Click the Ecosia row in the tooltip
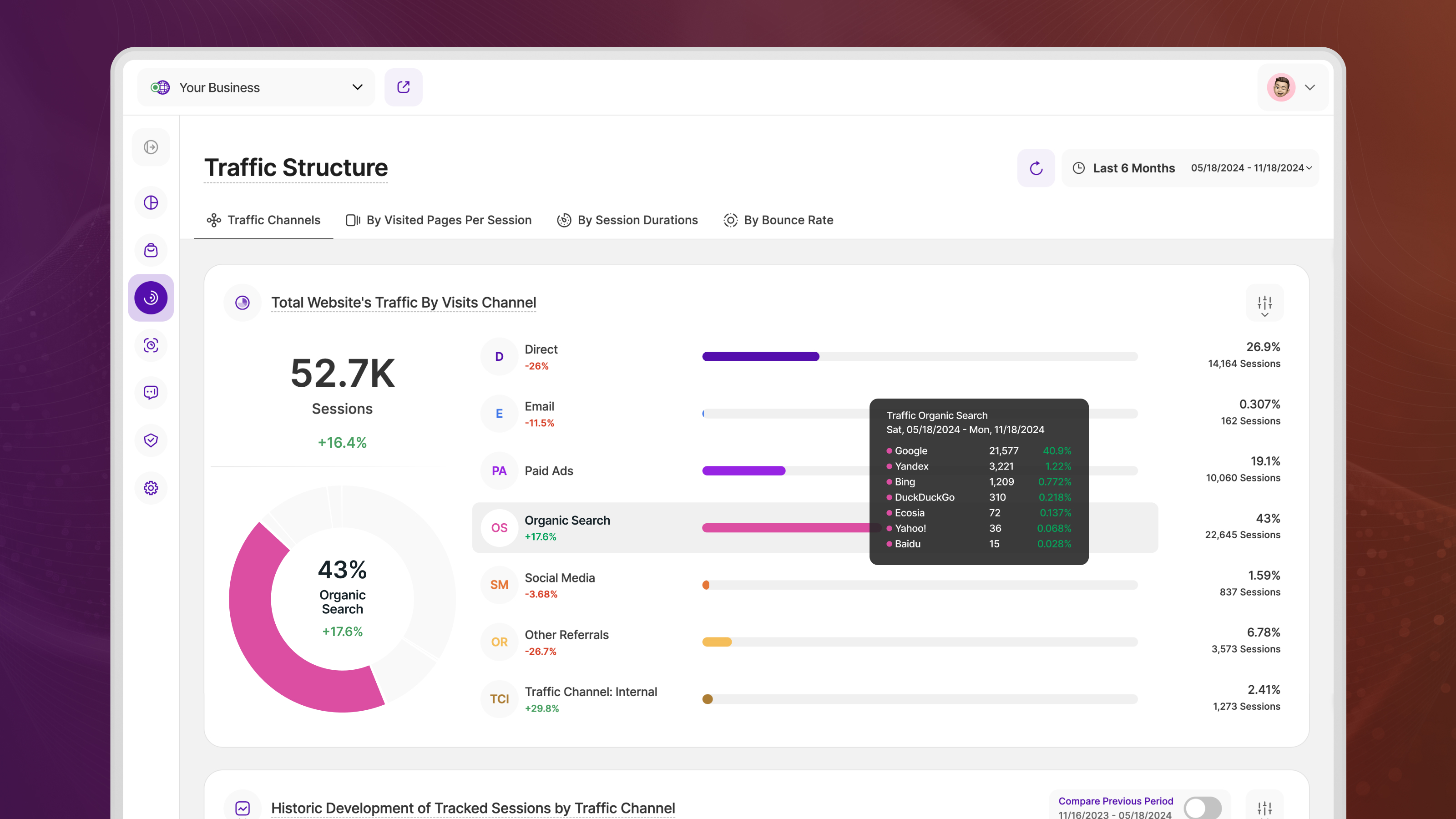The height and width of the screenshot is (819, 1456). (979, 513)
